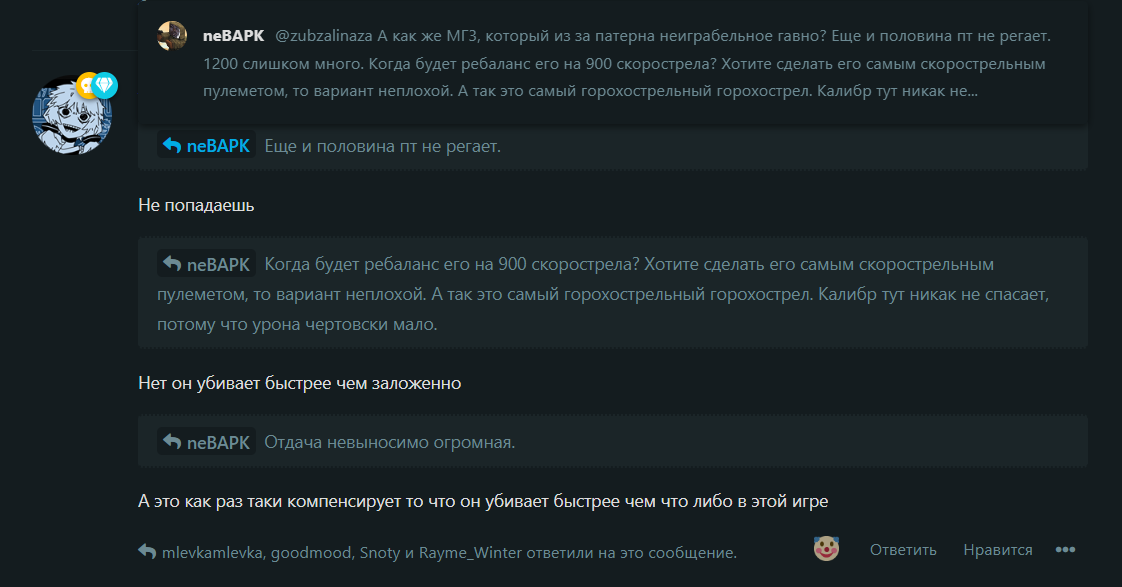Open the post author's anime avatar

click(x=72, y=115)
